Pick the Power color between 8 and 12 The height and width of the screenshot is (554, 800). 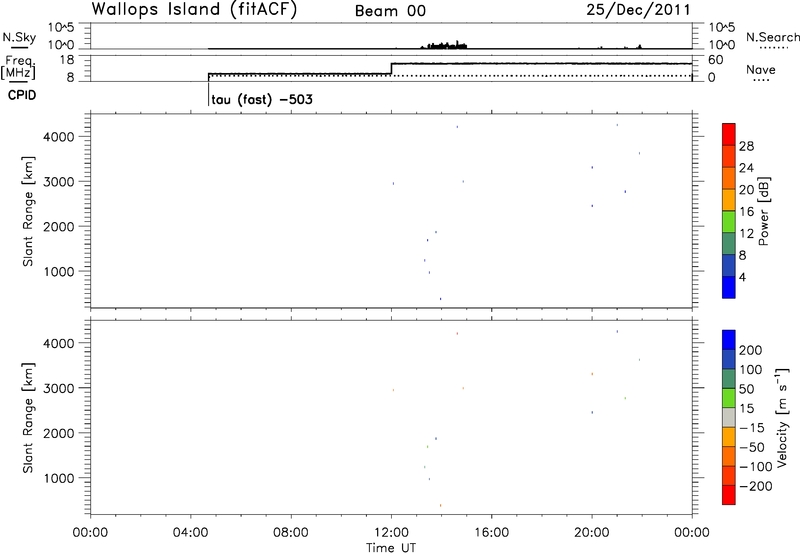[x=729, y=244]
